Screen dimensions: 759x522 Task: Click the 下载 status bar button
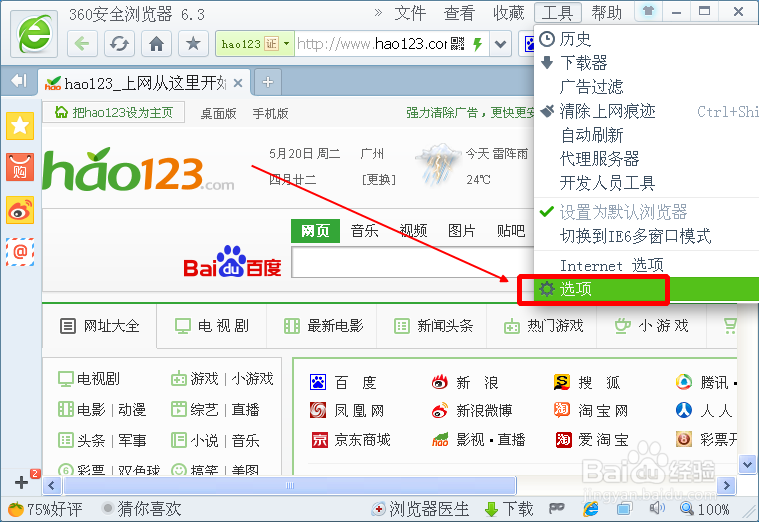(x=509, y=509)
